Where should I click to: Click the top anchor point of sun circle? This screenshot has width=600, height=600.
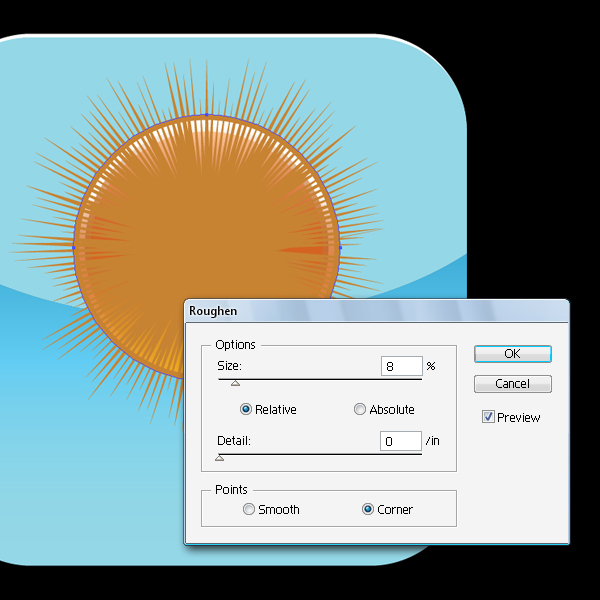tap(207, 114)
